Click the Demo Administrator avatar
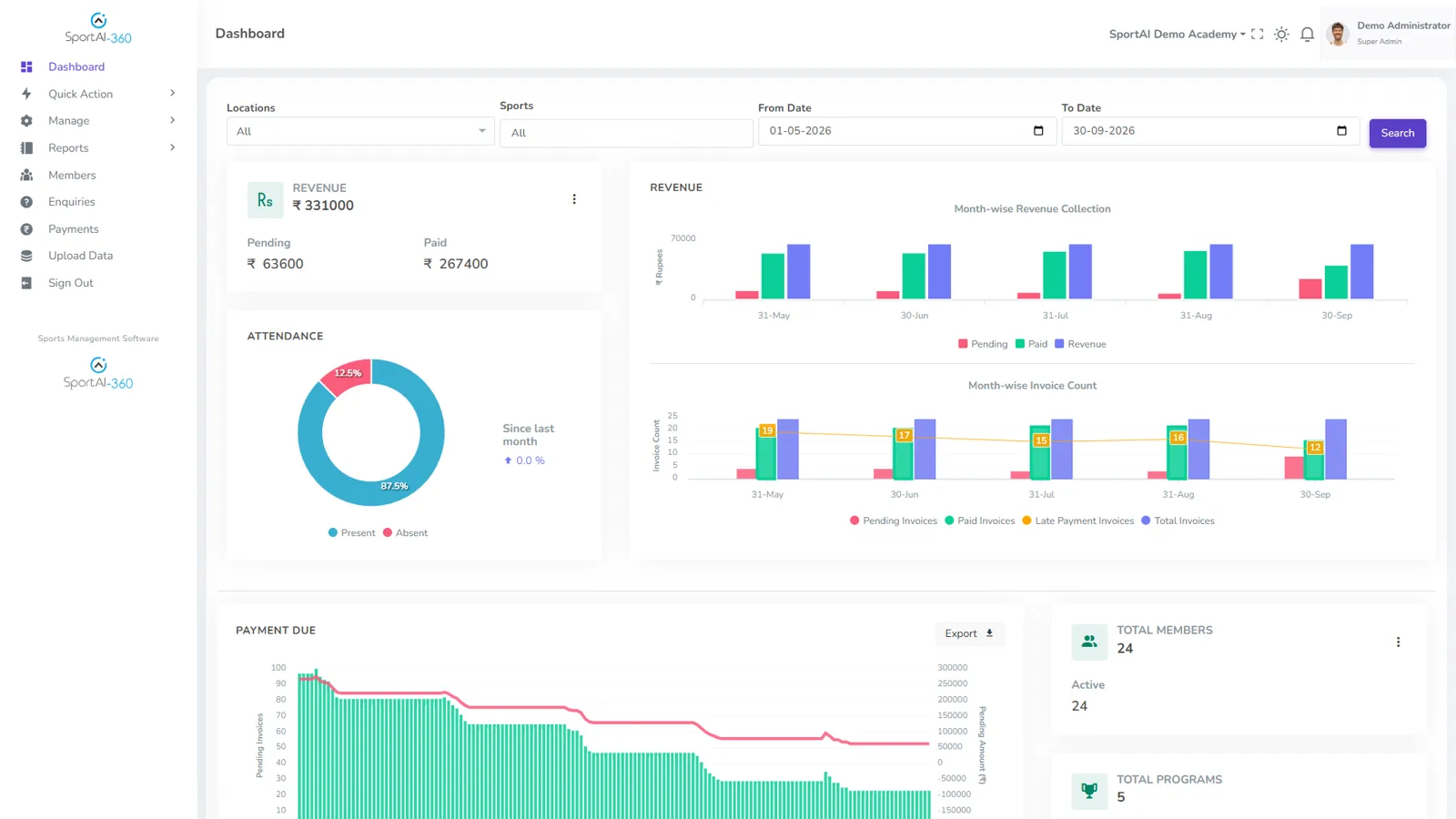The height and width of the screenshot is (819, 1456). (x=1337, y=34)
